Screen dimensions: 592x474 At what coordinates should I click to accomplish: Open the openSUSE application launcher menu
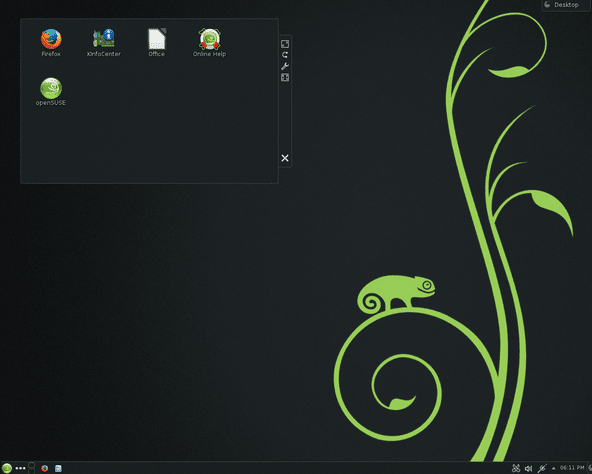(x=7, y=468)
